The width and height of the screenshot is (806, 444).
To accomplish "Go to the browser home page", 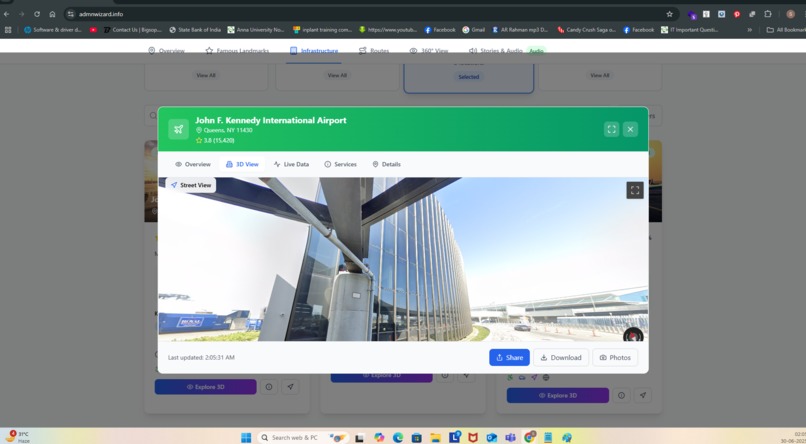I will coord(52,14).
